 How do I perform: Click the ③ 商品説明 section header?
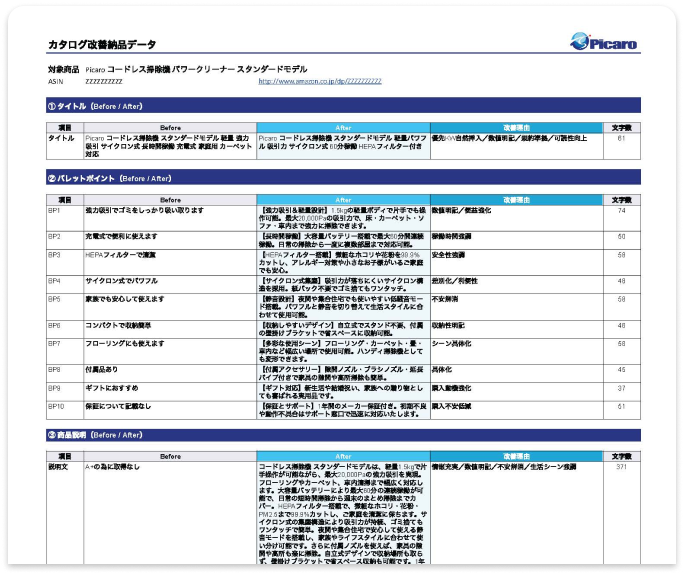[x=343, y=435]
